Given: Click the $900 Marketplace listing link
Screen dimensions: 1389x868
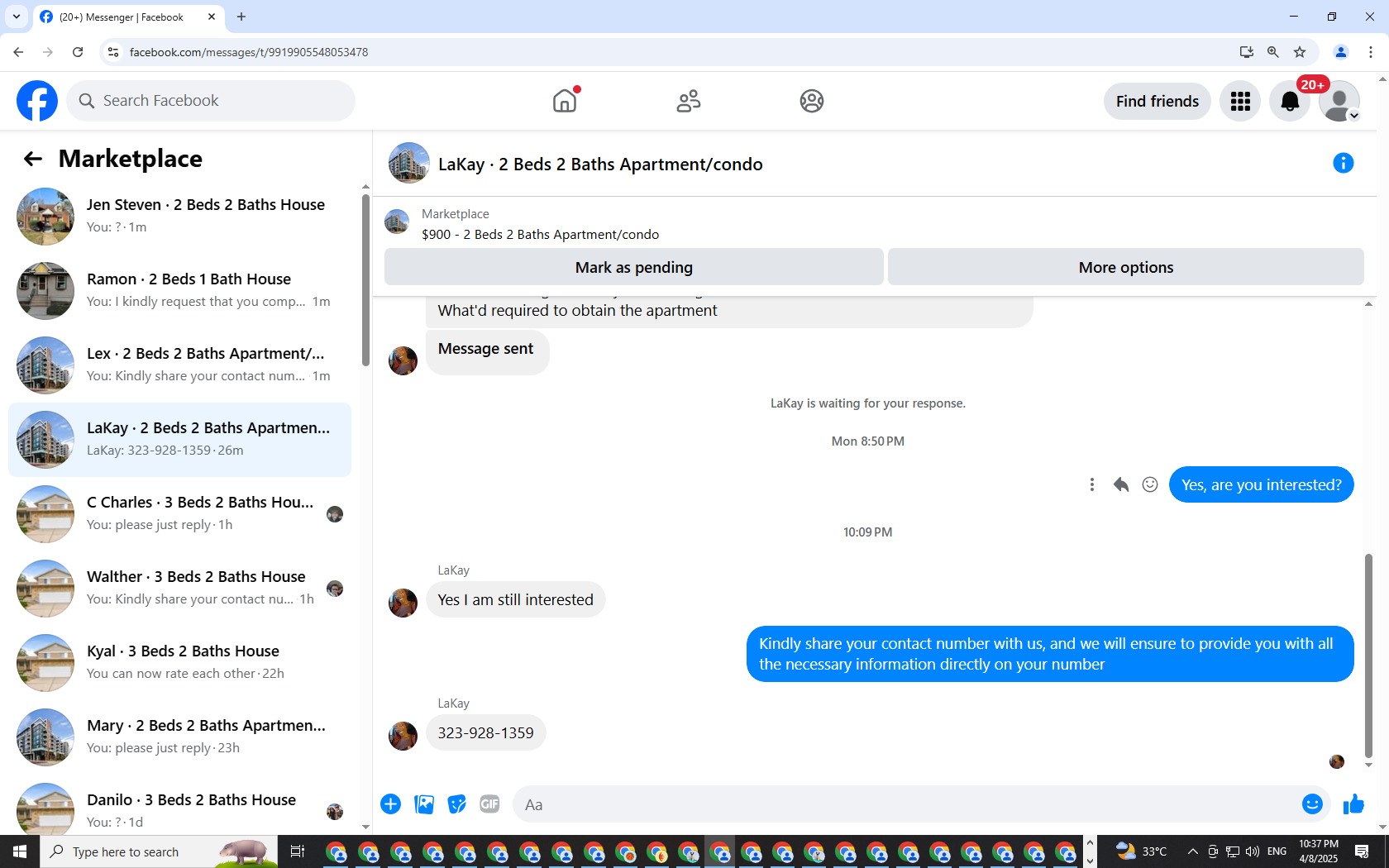Looking at the screenshot, I should click(540, 235).
